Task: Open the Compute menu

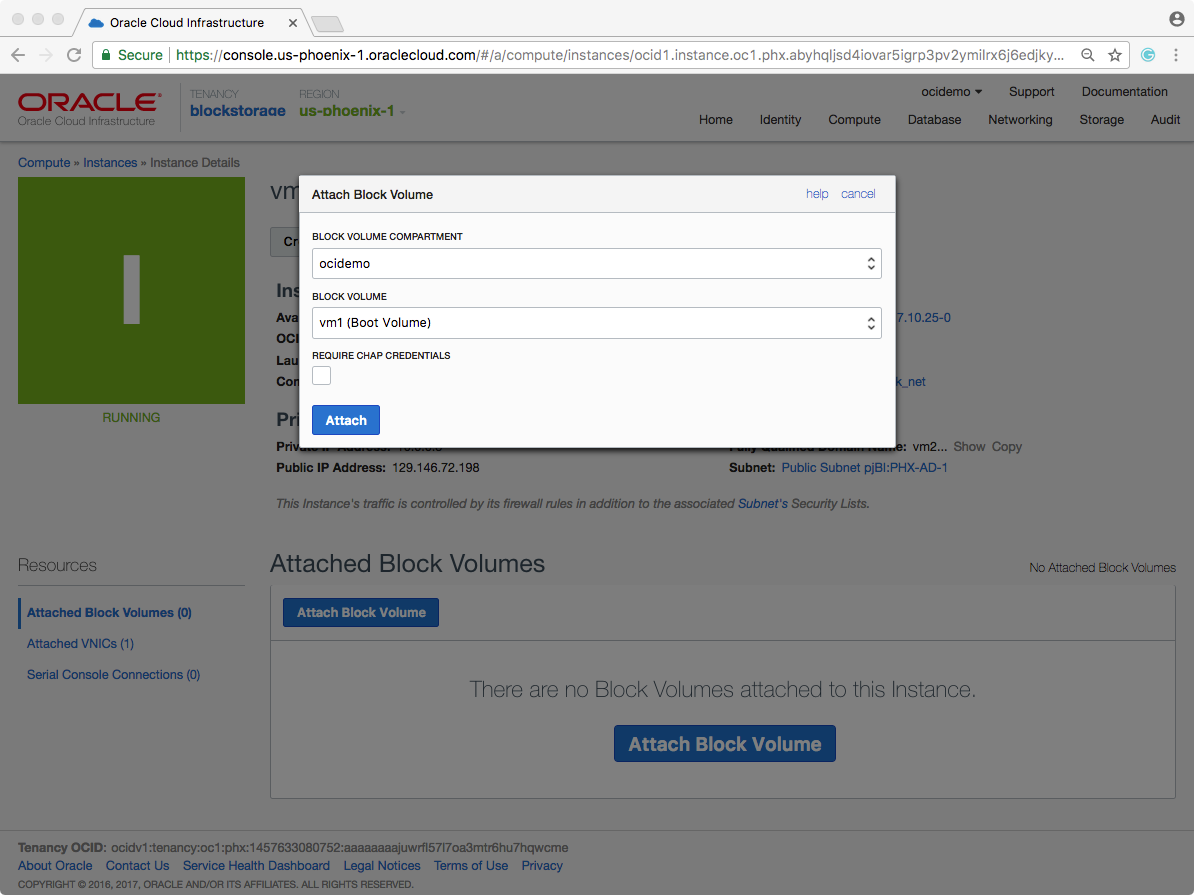Action: 854,120
